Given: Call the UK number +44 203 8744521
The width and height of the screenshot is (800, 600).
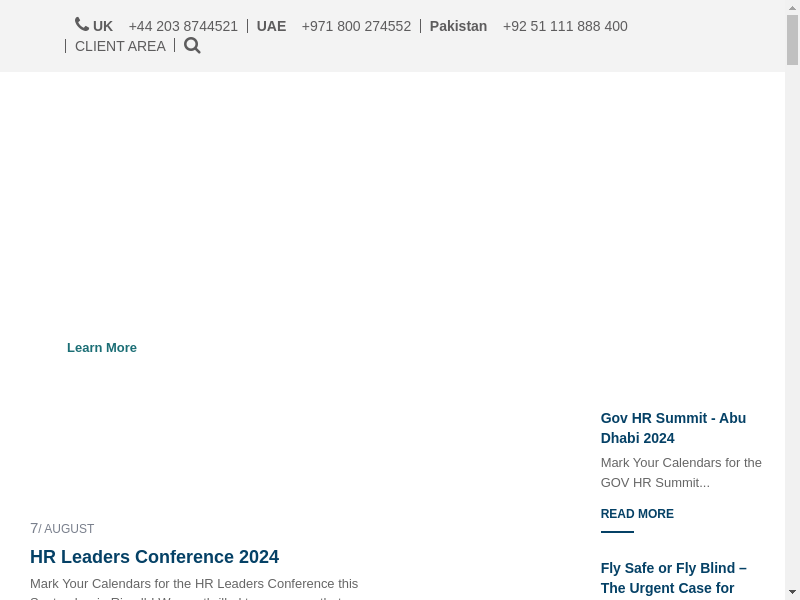Looking at the screenshot, I should coord(183,26).
